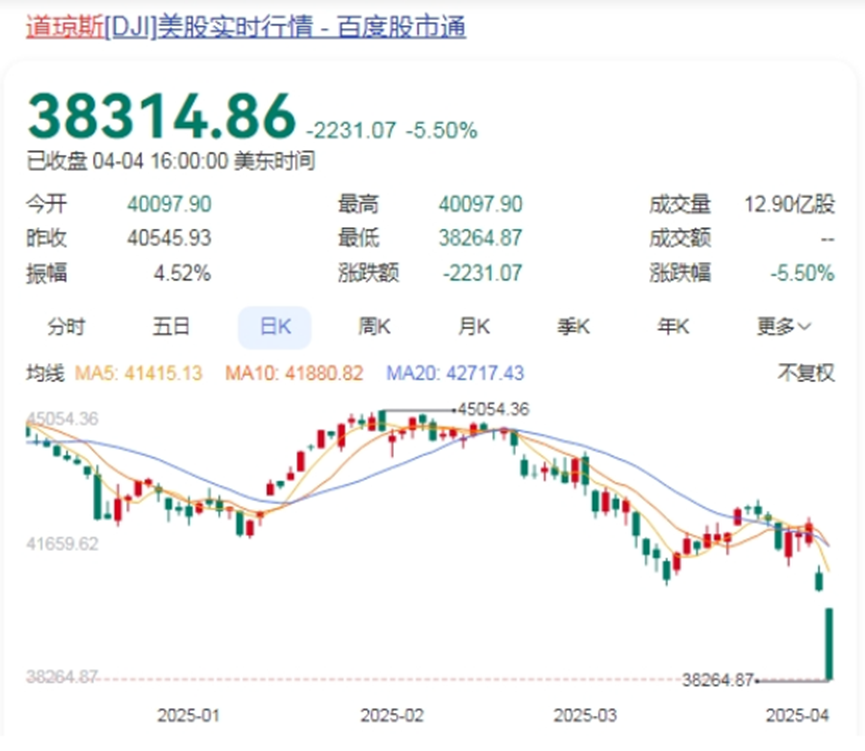Click the 最低 value 38264.87
This screenshot has width=865, height=751.
click(480, 238)
